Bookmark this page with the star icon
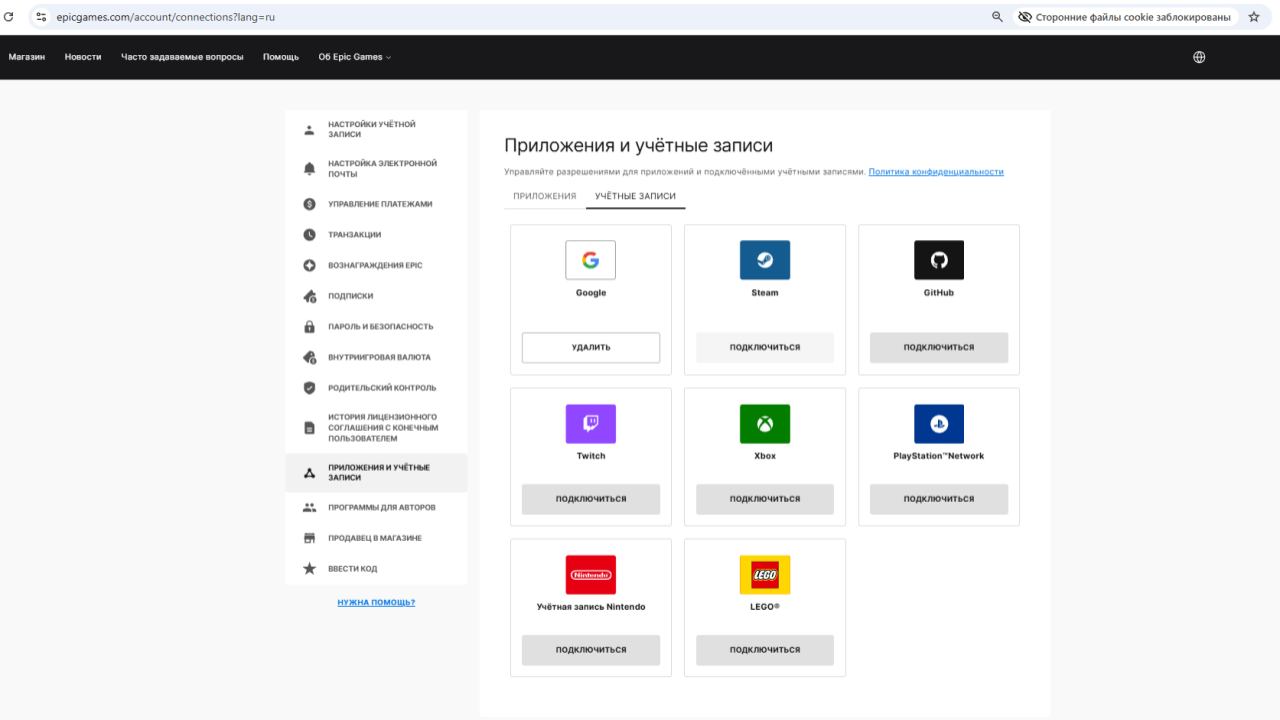 tap(1254, 17)
